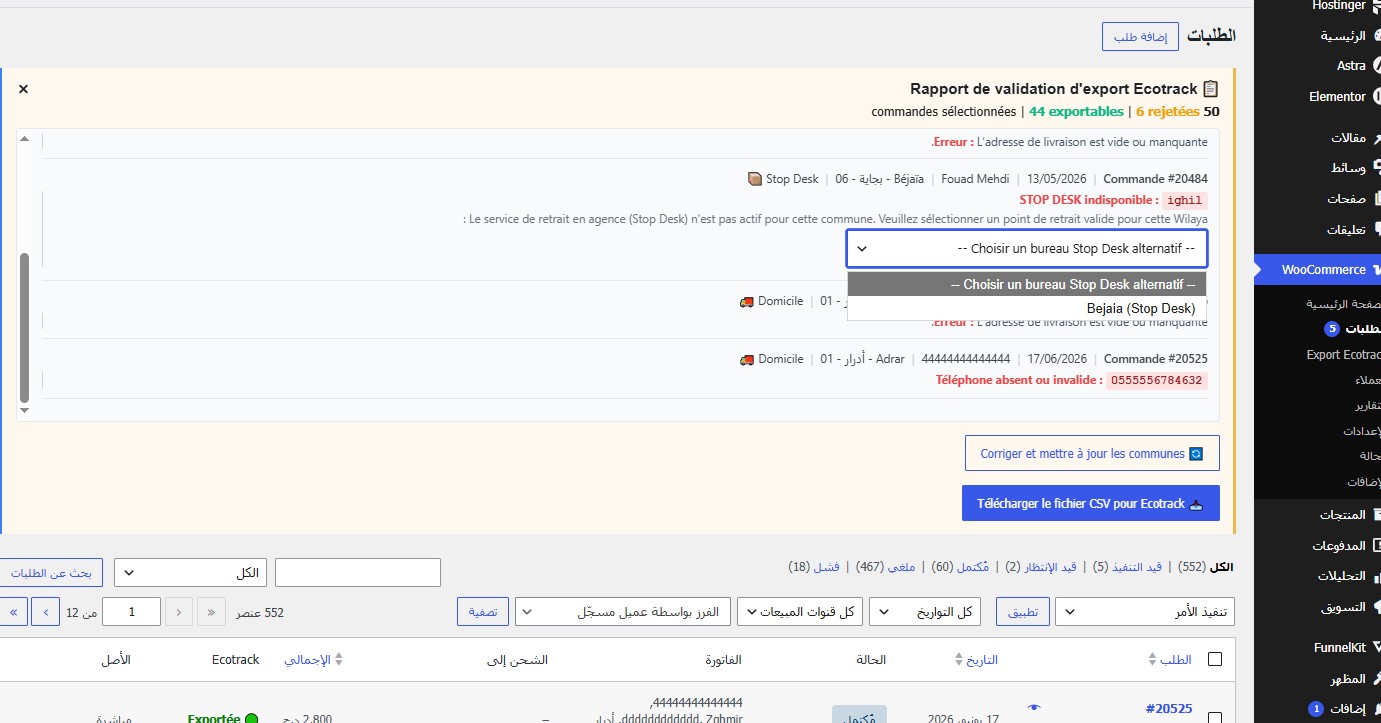
Task: Click the refresh icon on Corriger communes button
Action: 1194,454
